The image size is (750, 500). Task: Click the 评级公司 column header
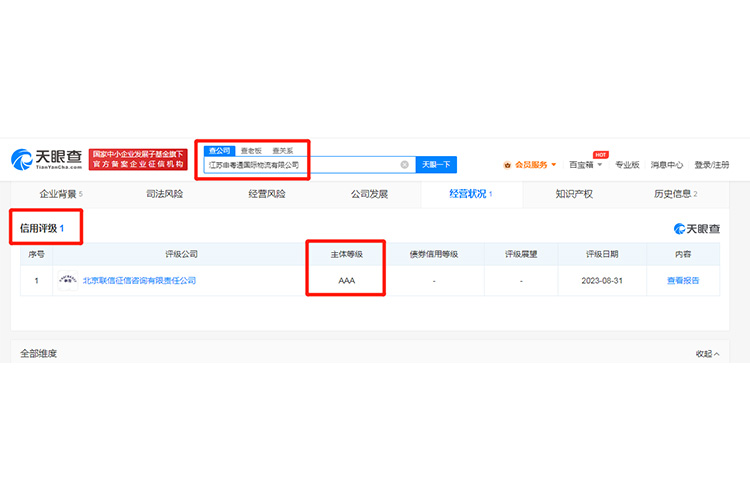(x=181, y=254)
